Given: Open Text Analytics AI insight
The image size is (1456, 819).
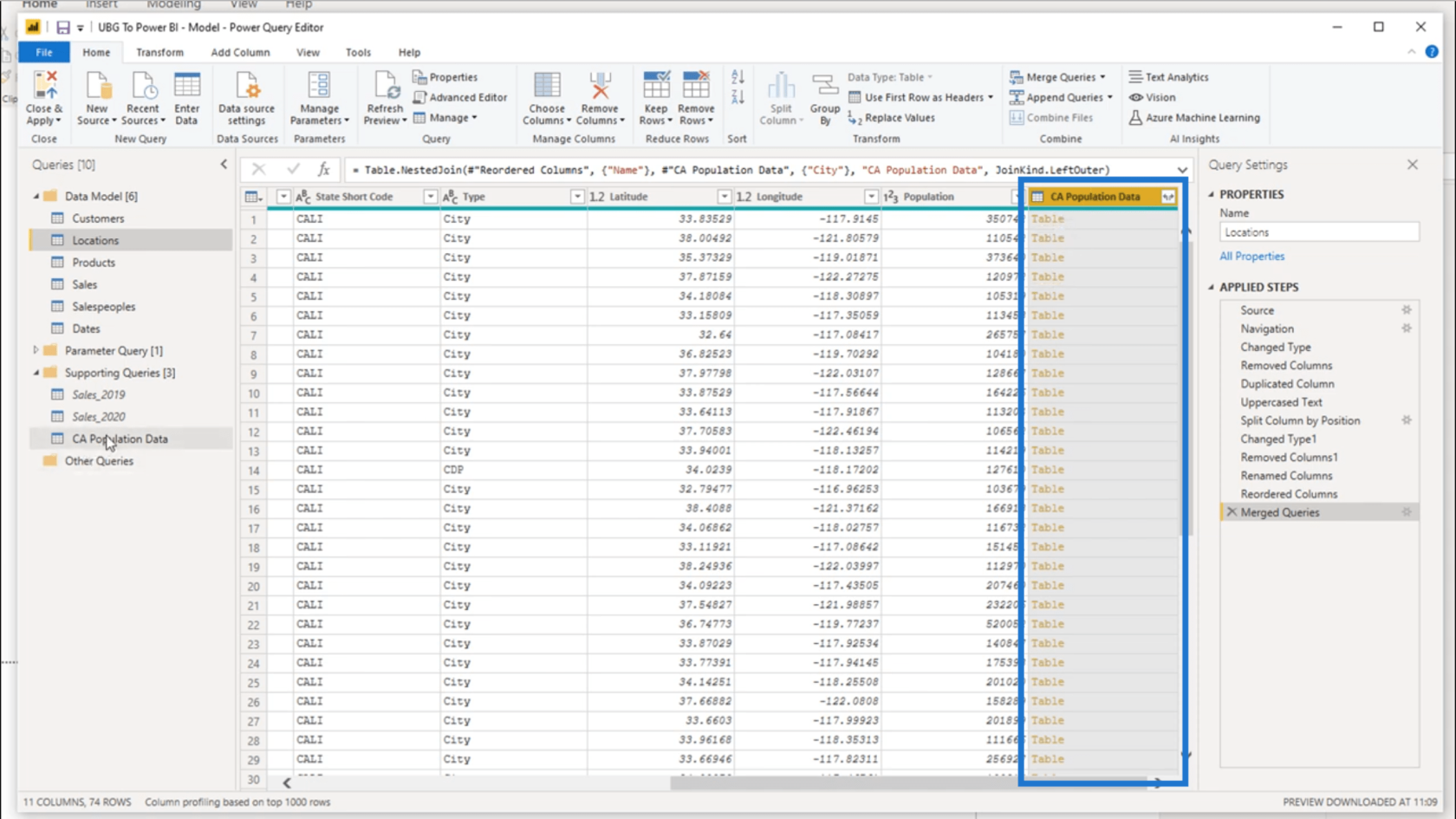Looking at the screenshot, I should pyautogui.click(x=1168, y=77).
